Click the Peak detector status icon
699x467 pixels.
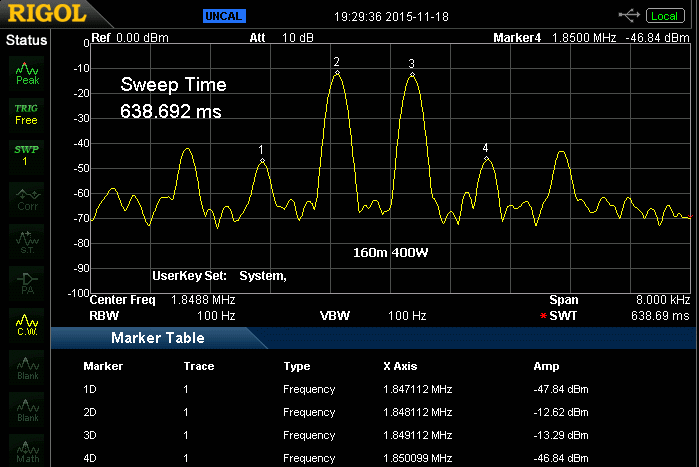click(27, 71)
